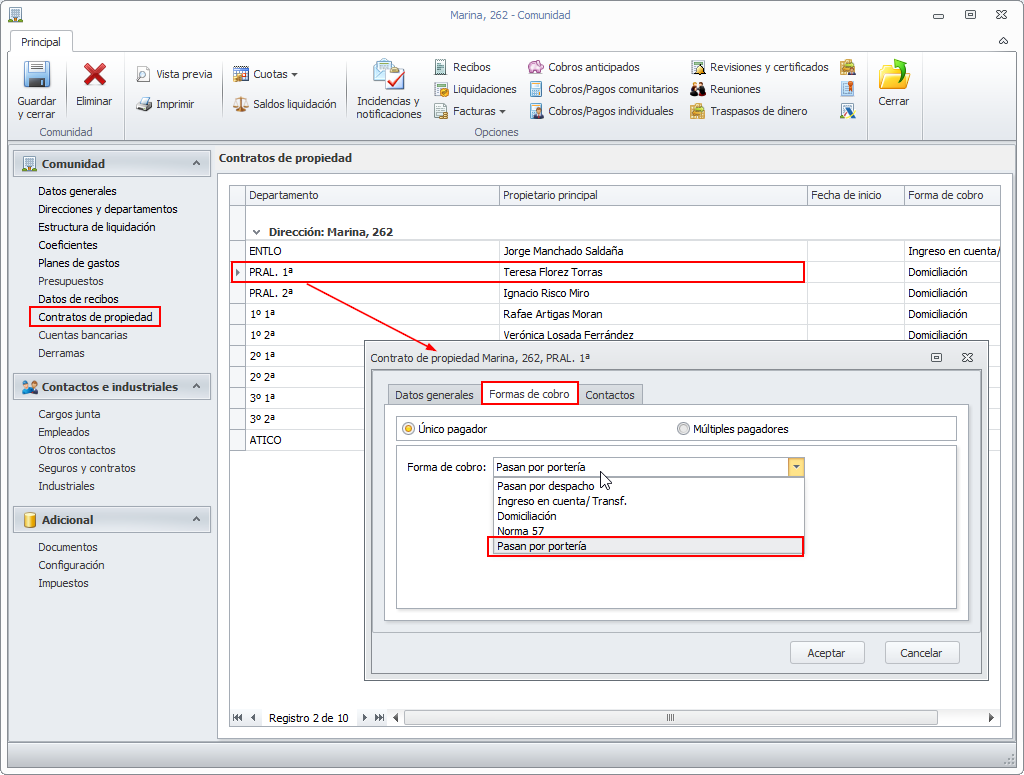
Task: Open the Reuniones option
Action: [x=726, y=89]
